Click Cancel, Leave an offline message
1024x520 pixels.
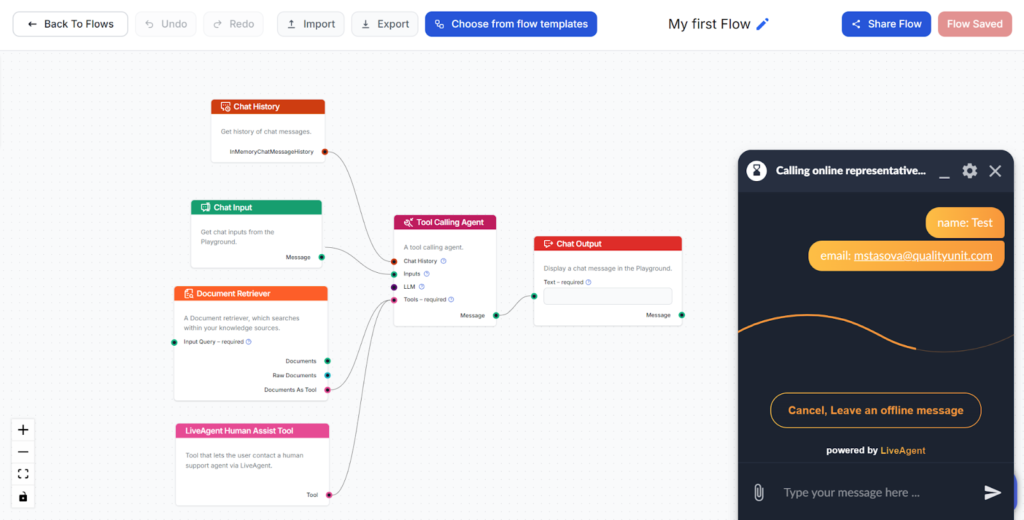click(875, 410)
